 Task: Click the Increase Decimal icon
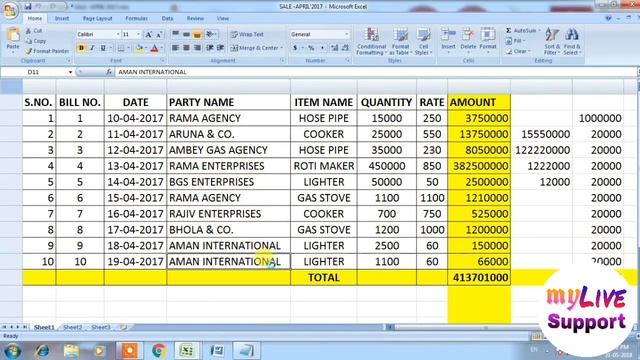pyautogui.click(x=335, y=48)
